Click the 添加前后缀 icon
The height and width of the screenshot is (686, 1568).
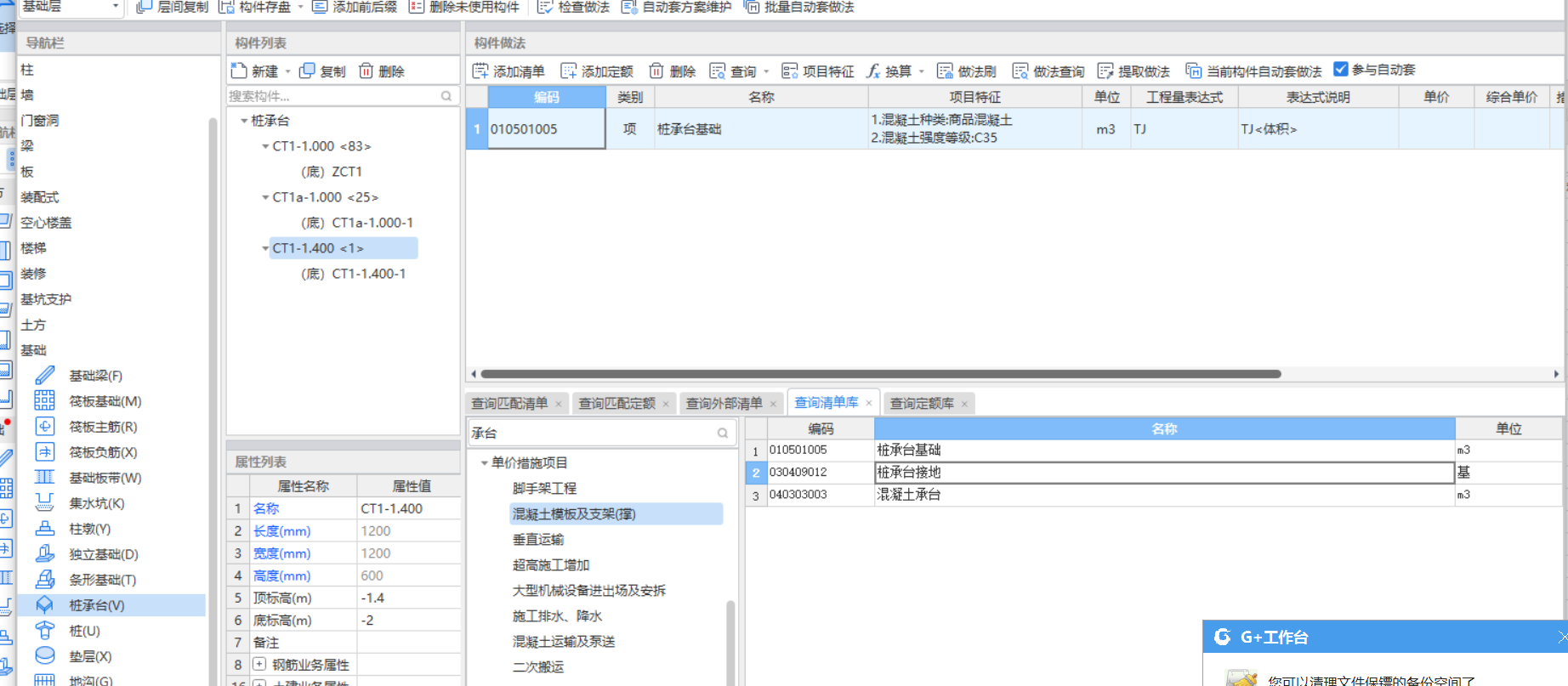pyautogui.click(x=320, y=7)
